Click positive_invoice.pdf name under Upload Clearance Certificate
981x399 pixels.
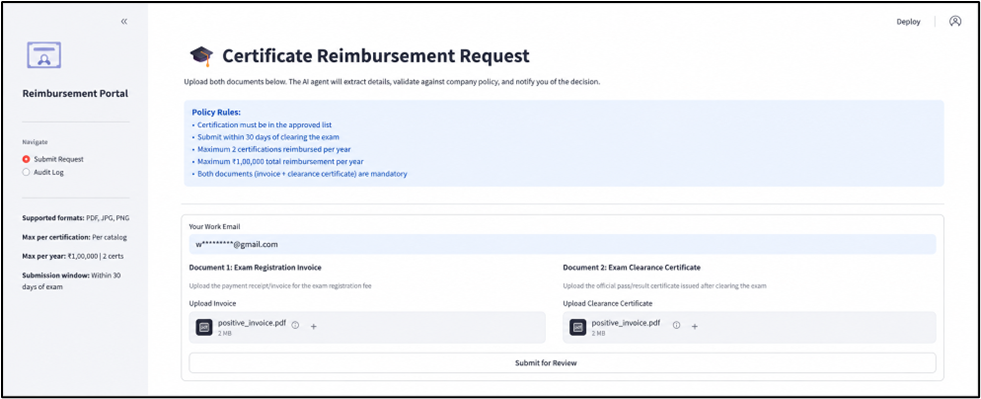tap(626, 323)
